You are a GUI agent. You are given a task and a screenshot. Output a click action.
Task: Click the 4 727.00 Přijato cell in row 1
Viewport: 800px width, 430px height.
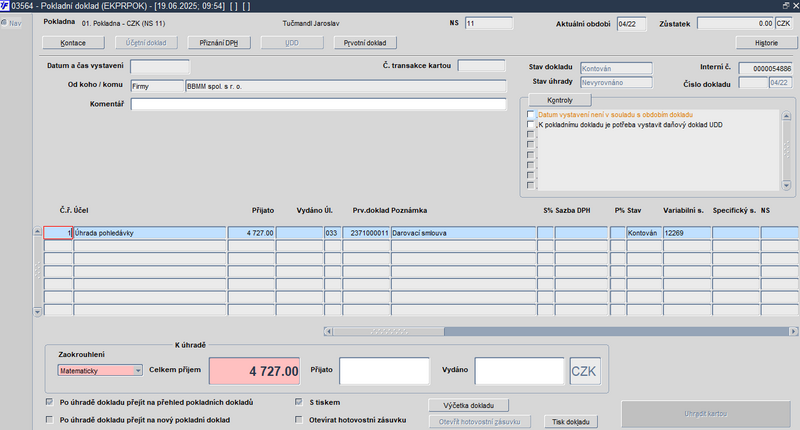click(x=252, y=233)
